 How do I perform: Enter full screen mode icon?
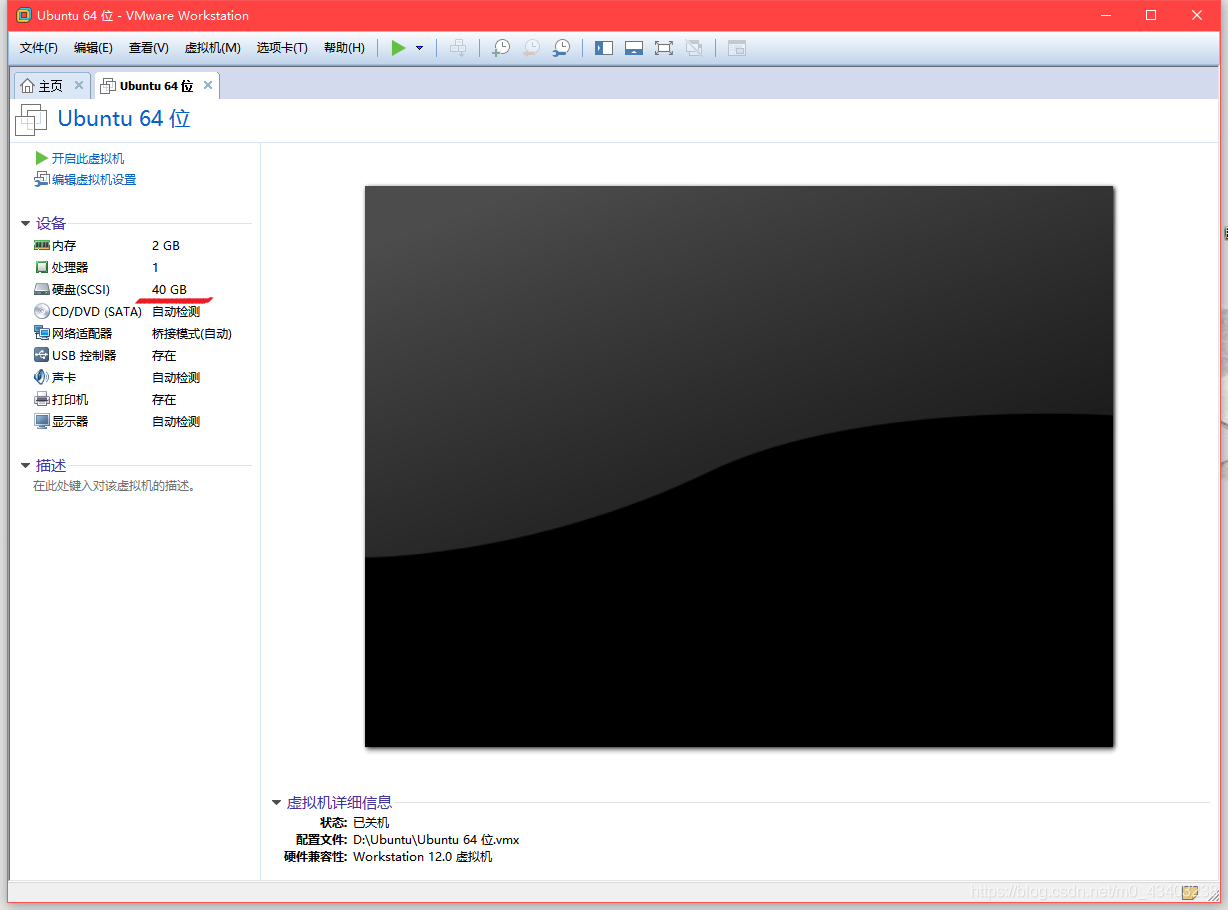[x=664, y=48]
